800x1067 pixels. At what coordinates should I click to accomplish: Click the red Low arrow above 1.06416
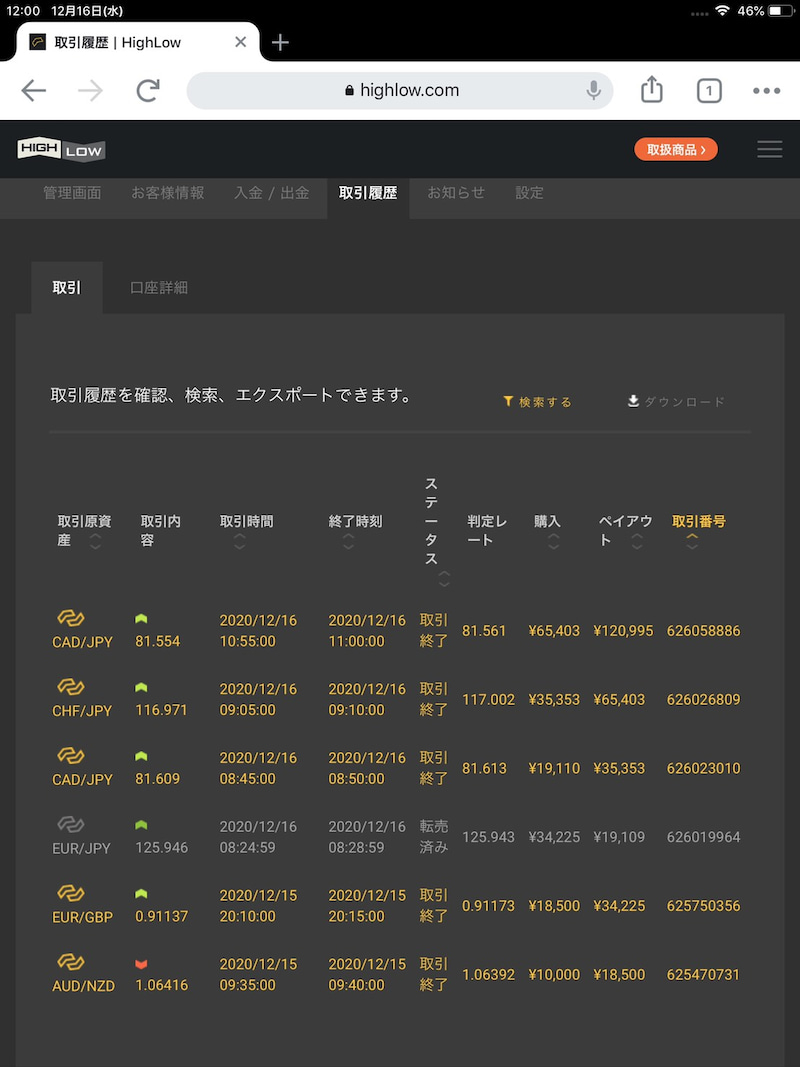click(x=141, y=964)
